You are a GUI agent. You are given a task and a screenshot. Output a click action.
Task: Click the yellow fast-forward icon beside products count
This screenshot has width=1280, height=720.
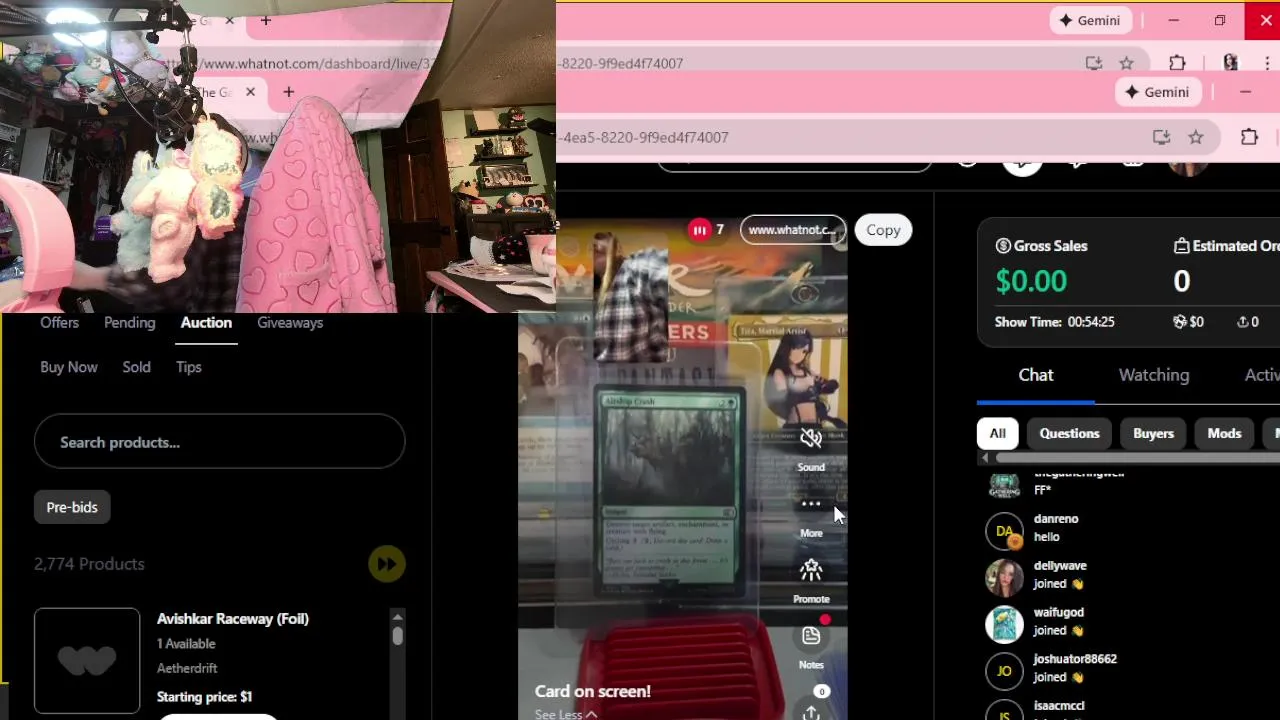point(386,564)
